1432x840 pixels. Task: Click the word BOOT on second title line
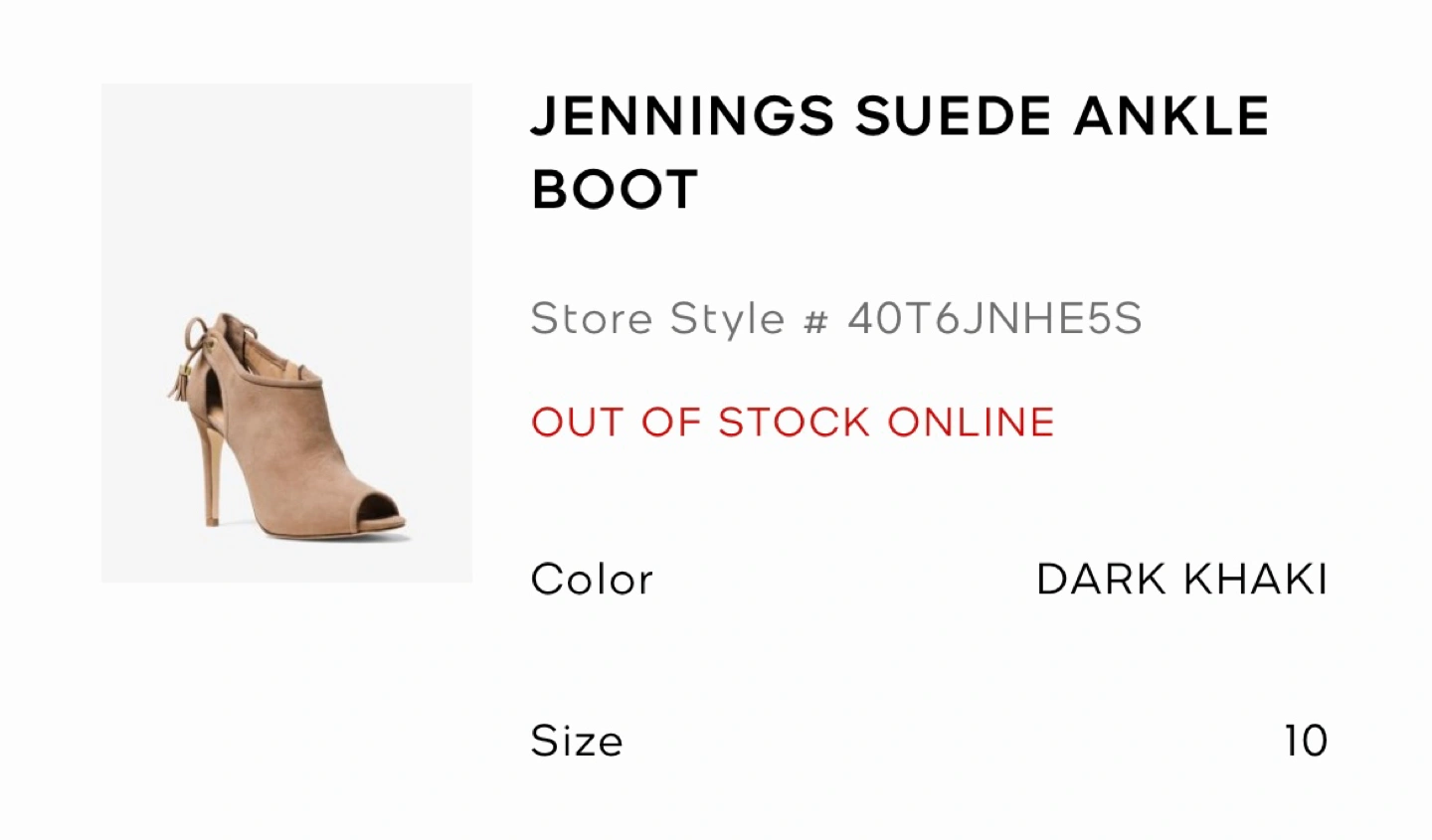point(615,189)
